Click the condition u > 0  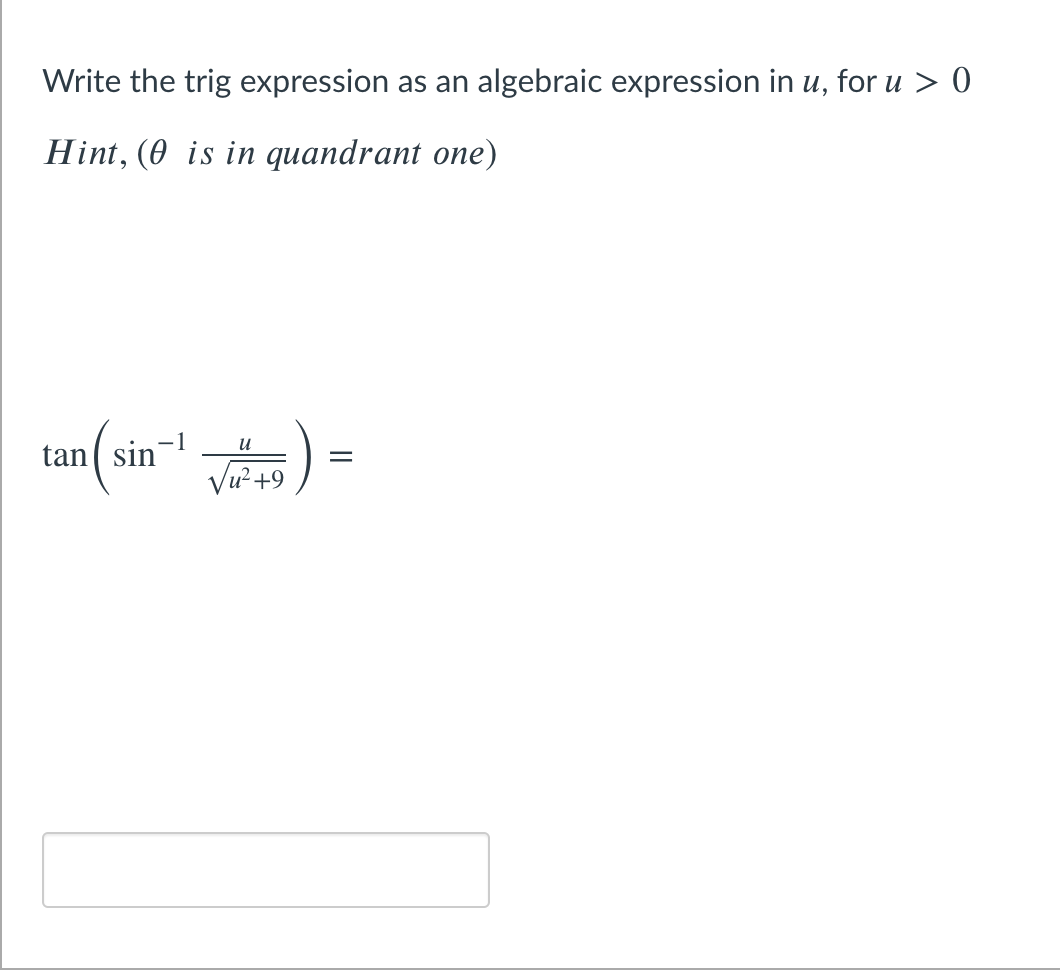point(925,81)
